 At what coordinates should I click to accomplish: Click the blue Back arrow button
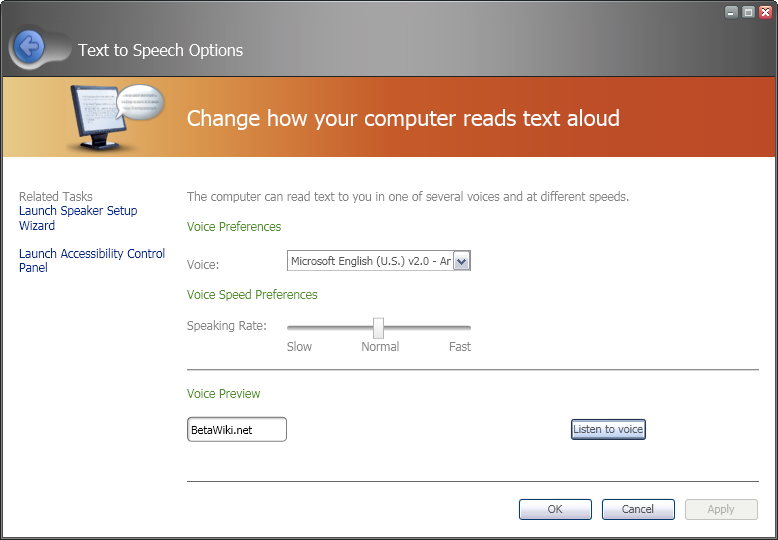click(29, 46)
